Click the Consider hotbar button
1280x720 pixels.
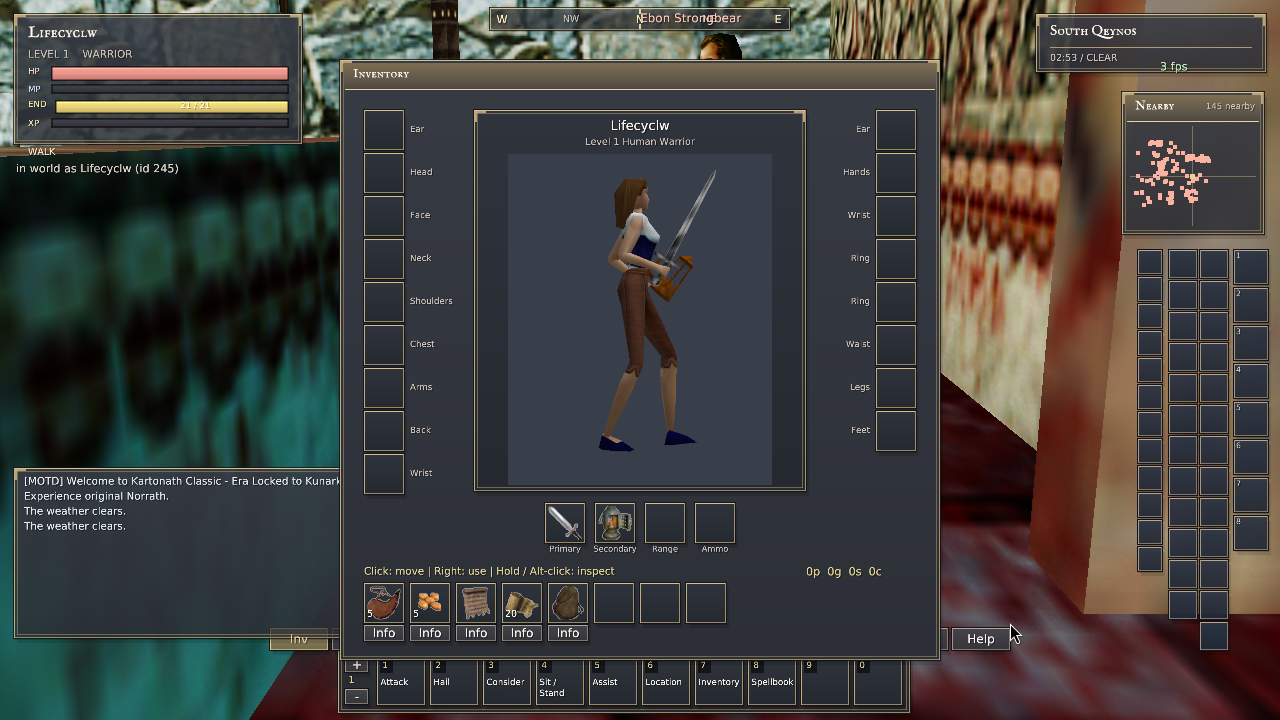tap(506, 681)
